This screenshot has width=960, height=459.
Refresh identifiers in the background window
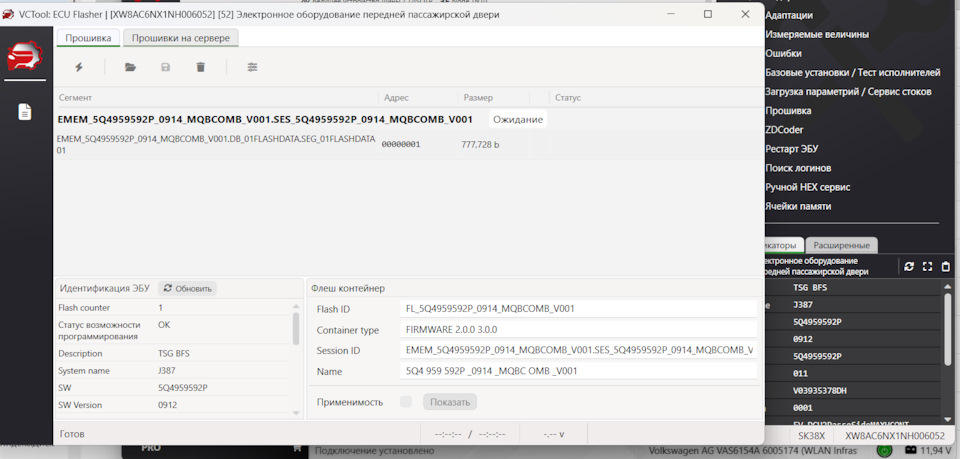(909, 267)
